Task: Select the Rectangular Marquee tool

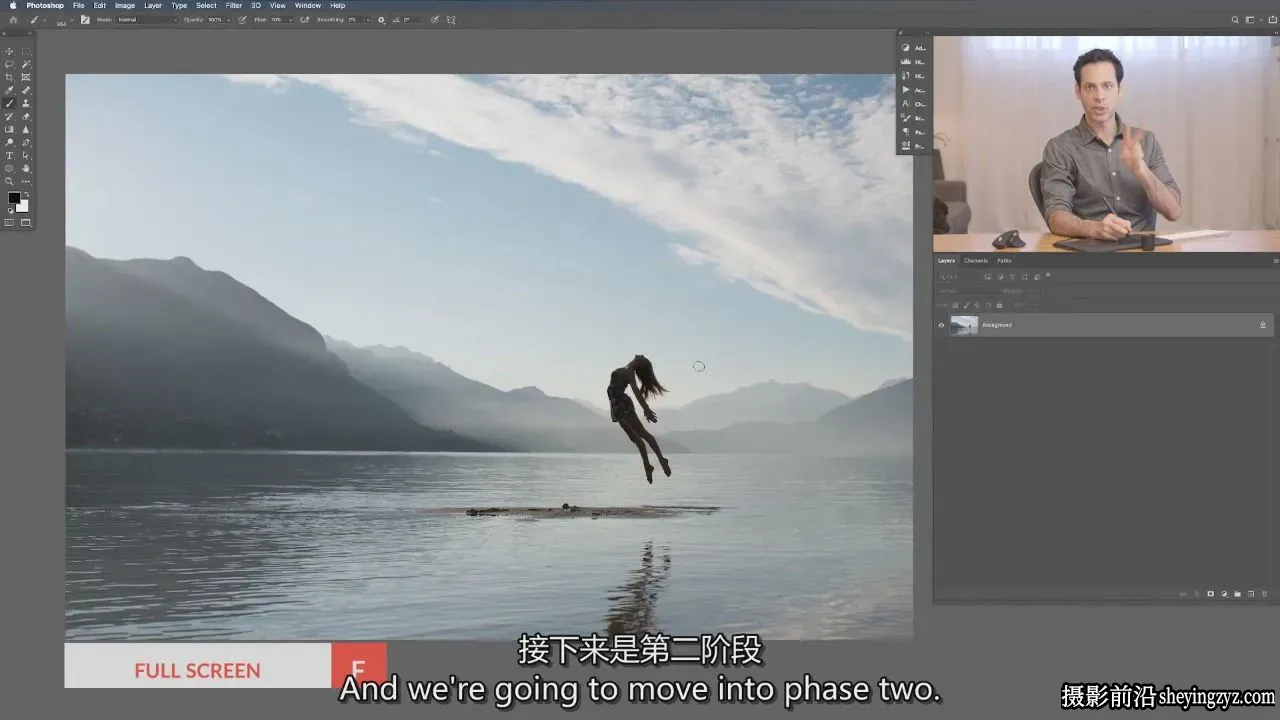Action: (x=26, y=51)
